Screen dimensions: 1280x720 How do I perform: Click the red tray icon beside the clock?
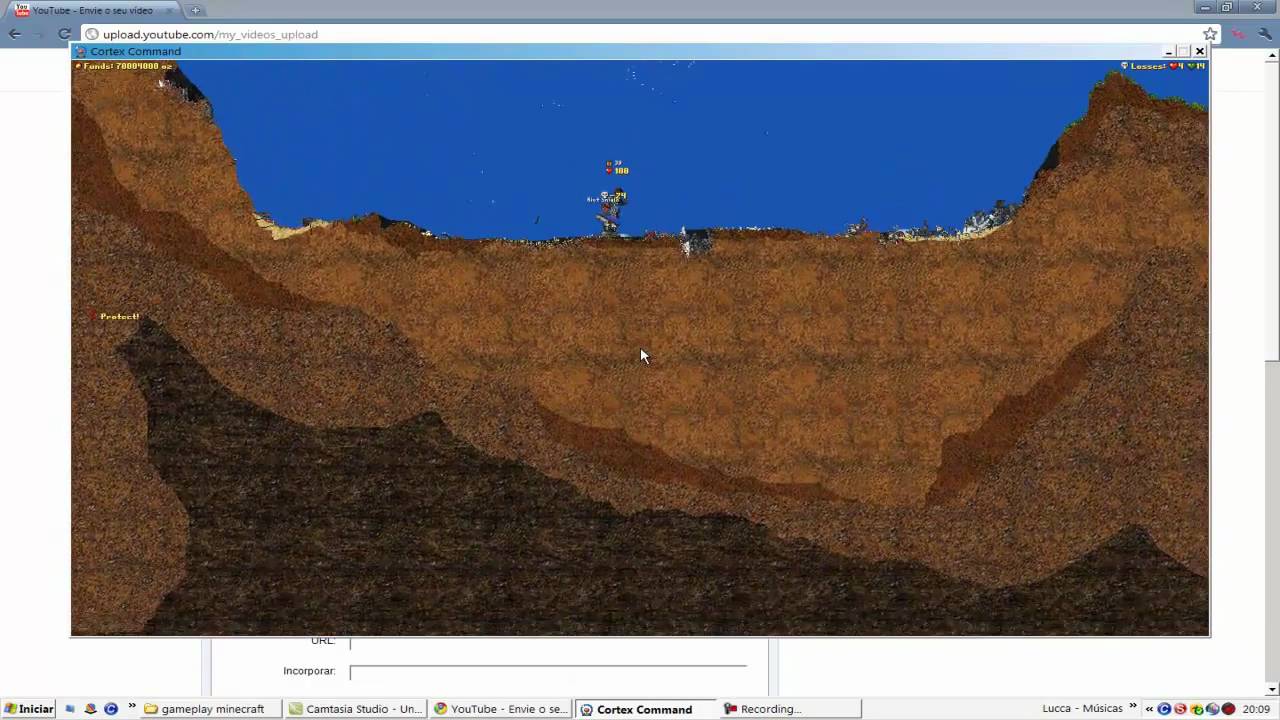pyautogui.click(x=1229, y=709)
